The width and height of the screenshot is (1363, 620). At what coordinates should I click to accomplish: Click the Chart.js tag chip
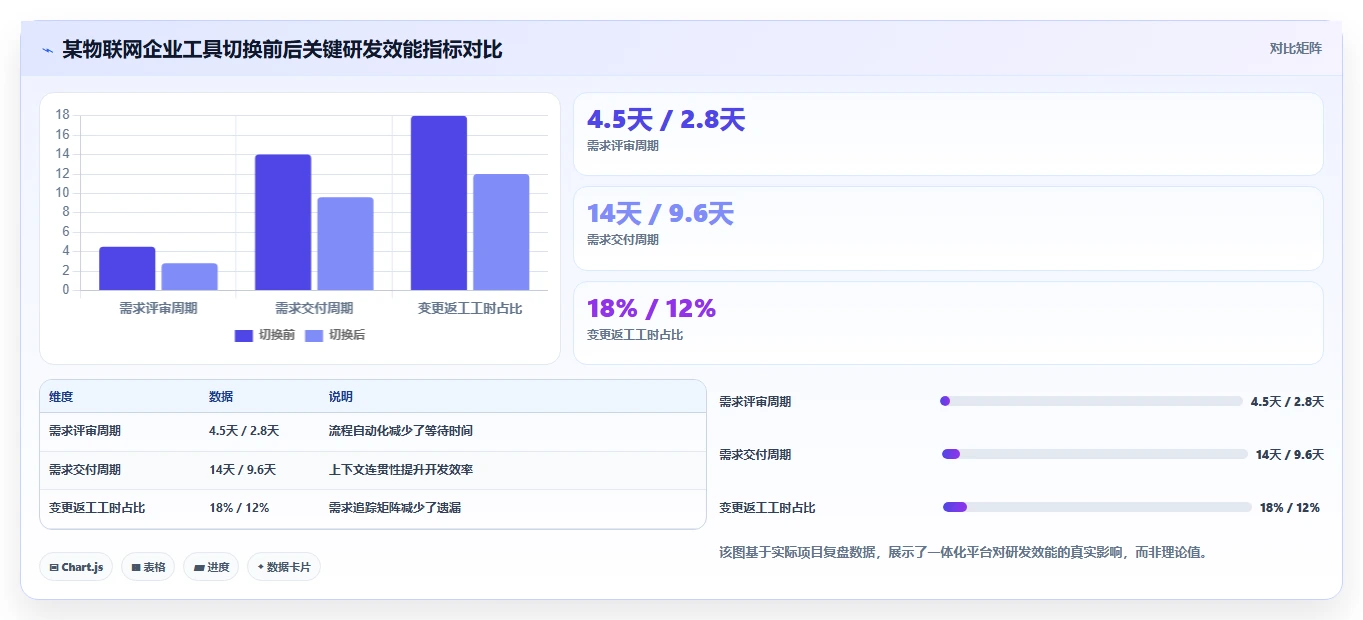(77, 567)
